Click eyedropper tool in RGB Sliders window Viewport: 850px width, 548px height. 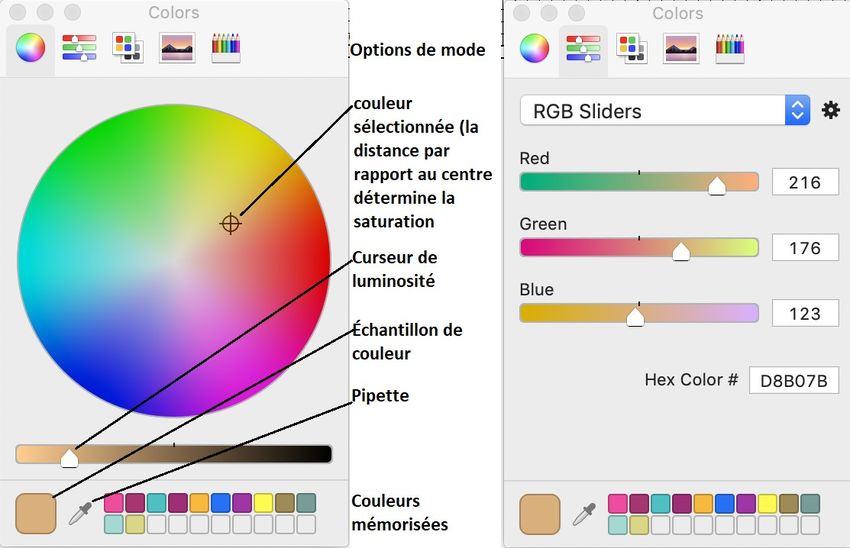(x=584, y=514)
